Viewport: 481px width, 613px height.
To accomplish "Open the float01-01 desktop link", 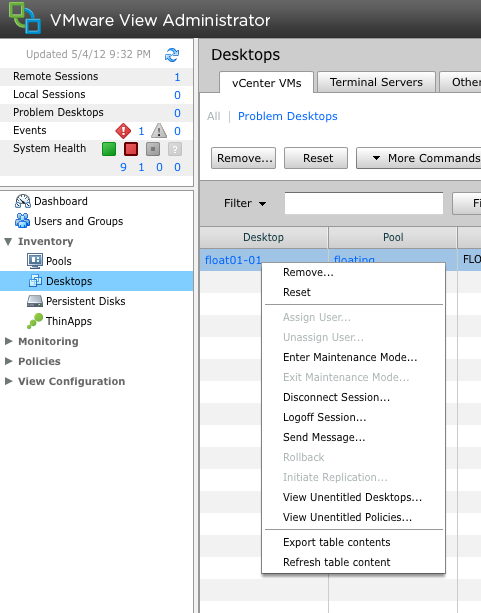I will click(x=233, y=260).
